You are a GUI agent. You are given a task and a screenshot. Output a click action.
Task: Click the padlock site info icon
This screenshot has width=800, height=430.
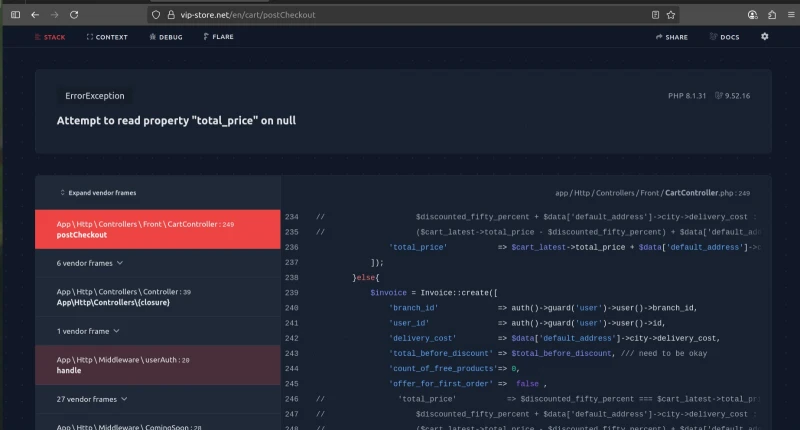[x=171, y=15]
